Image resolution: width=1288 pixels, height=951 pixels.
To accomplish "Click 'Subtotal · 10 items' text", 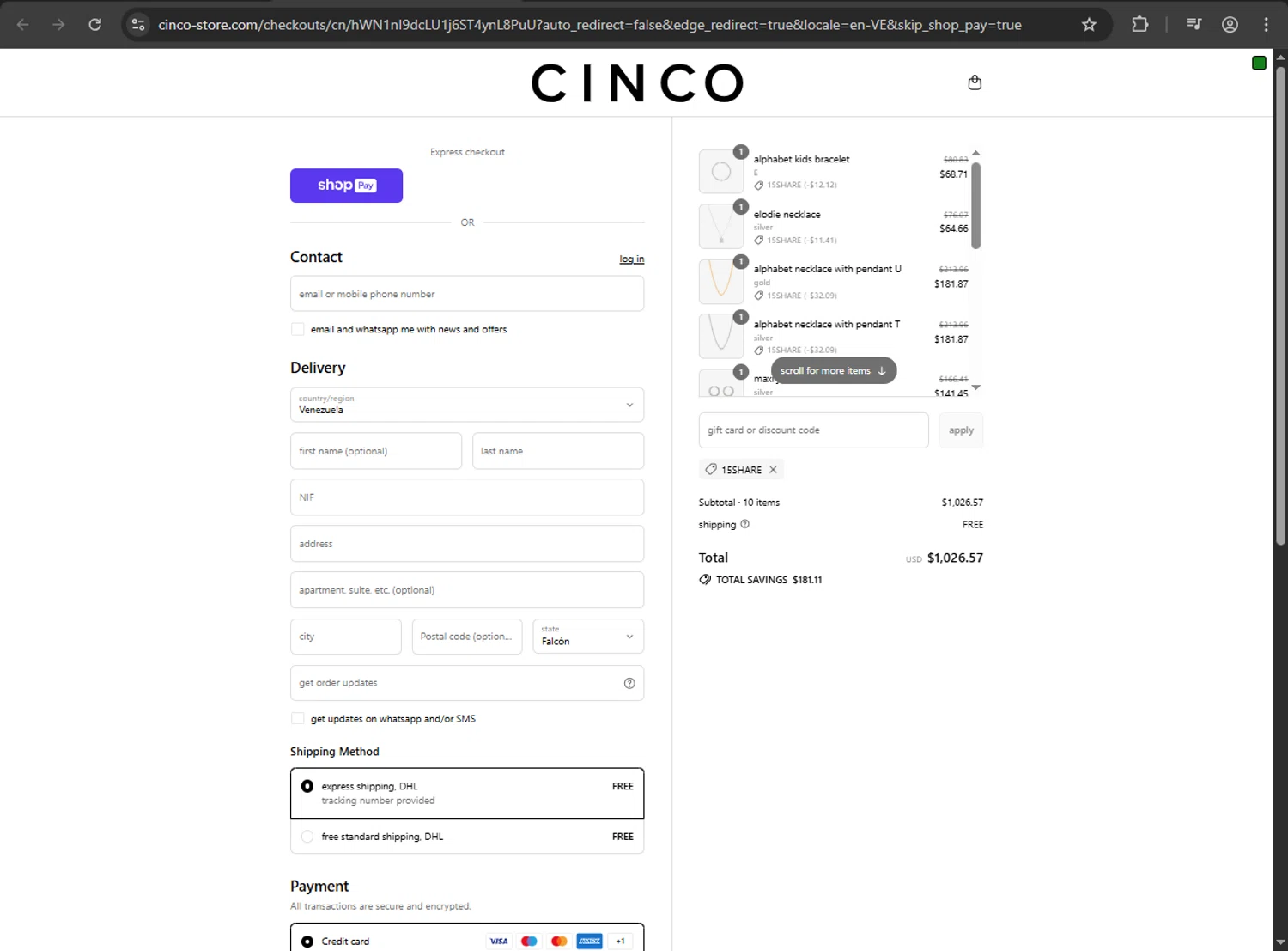I will tap(739, 503).
